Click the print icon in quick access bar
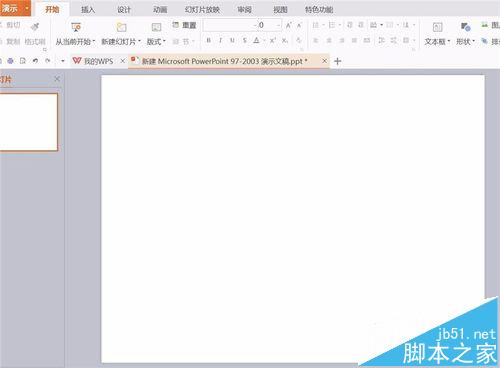 point(11,61)
